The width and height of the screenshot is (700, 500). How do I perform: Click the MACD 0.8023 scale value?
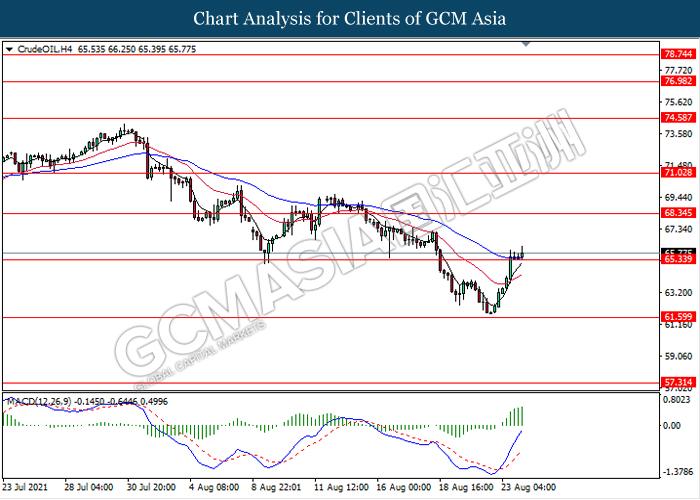(679, 400)
